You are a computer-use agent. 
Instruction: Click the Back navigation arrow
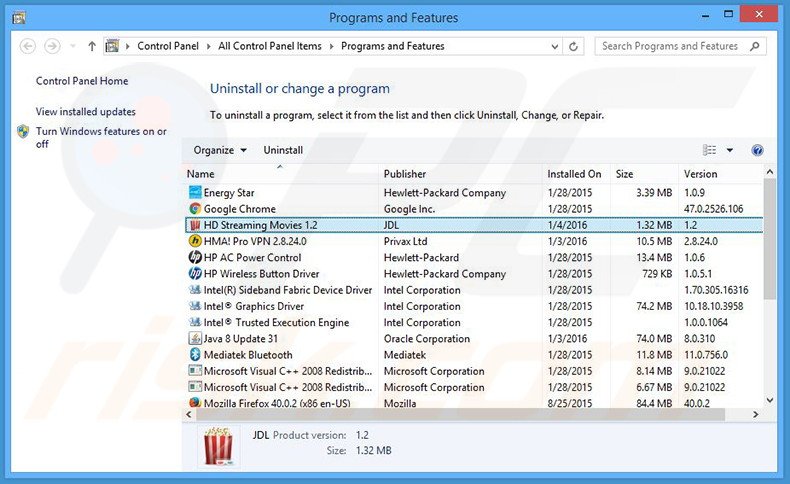pyautogui.click(x=28, y=46)
